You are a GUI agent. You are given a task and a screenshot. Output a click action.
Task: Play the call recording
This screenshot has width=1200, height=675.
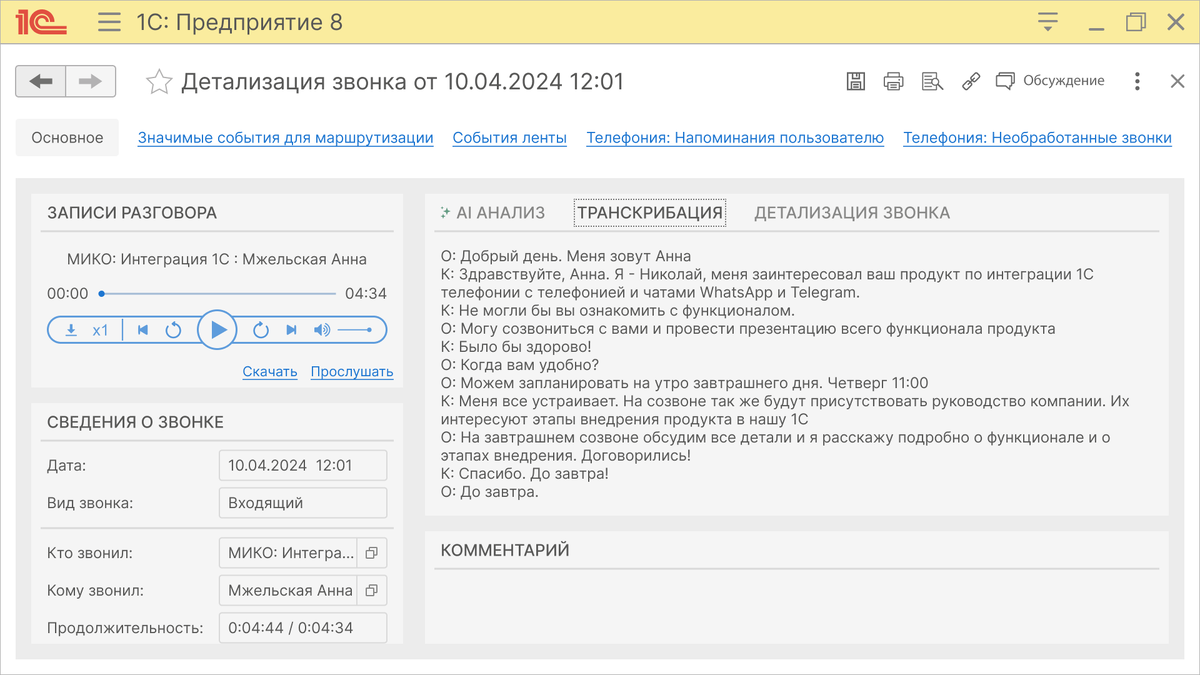(x=217, y=330)
